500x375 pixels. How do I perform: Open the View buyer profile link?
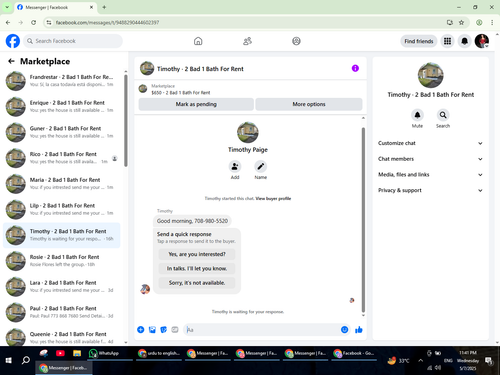(x=273, y=198)
